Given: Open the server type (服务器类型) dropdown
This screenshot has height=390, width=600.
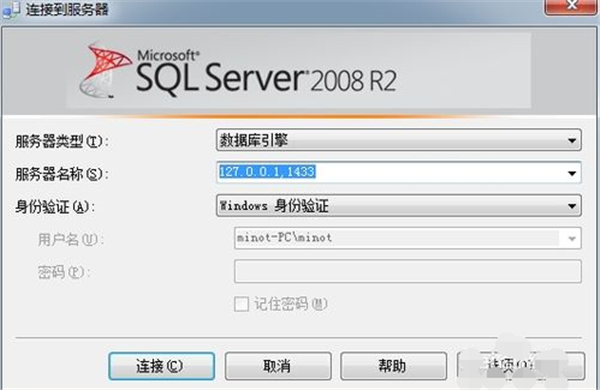Looking at the screenshot, I should point(398,140).
